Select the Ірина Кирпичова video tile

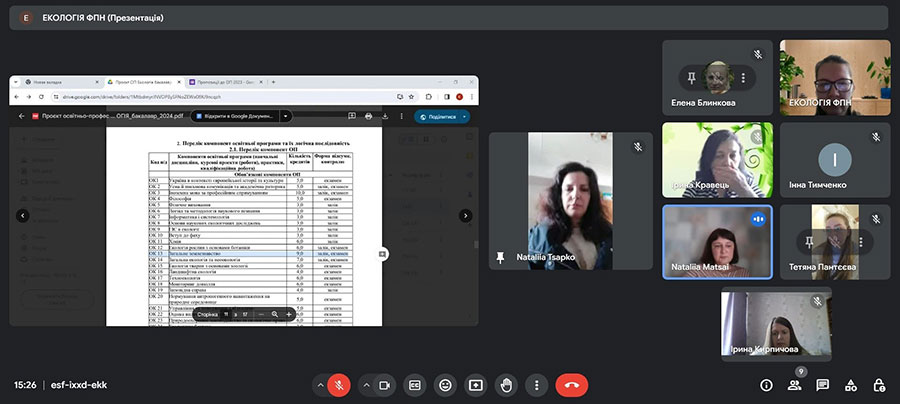(776, 324)
